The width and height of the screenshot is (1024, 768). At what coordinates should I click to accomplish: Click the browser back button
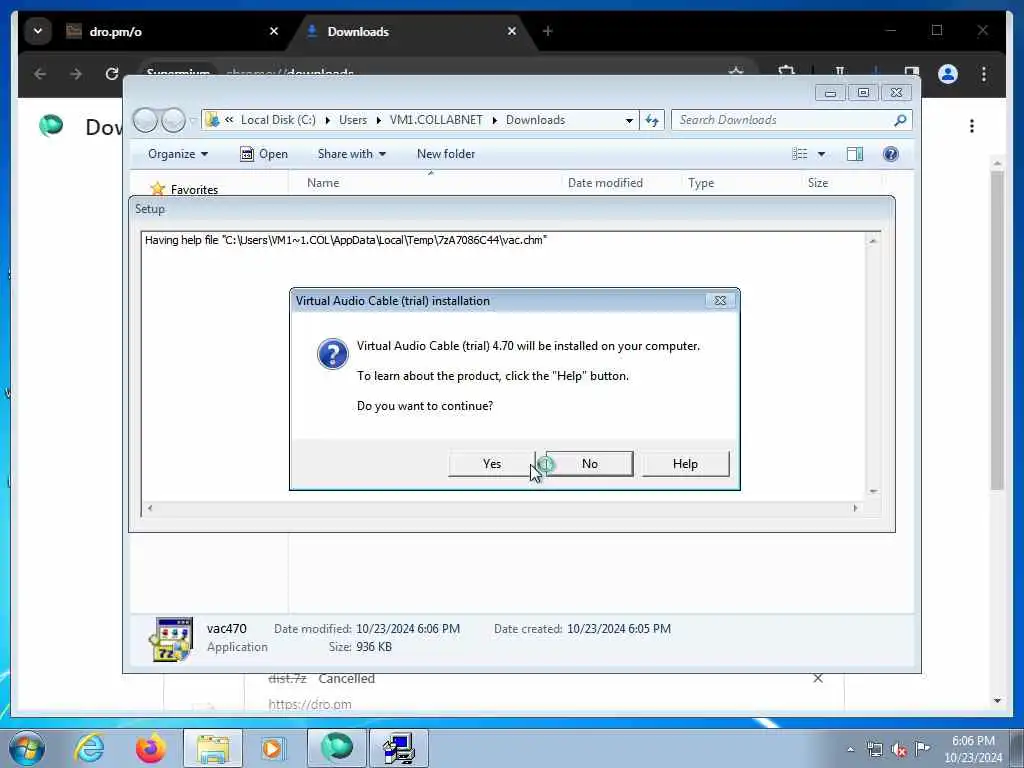(x=40, y=74)
